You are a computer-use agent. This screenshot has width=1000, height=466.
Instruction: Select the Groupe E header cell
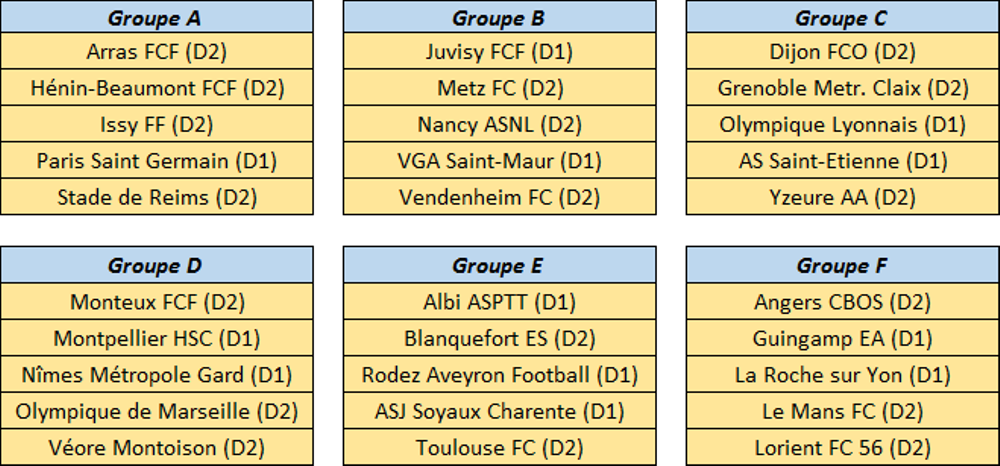click(499, 265)
